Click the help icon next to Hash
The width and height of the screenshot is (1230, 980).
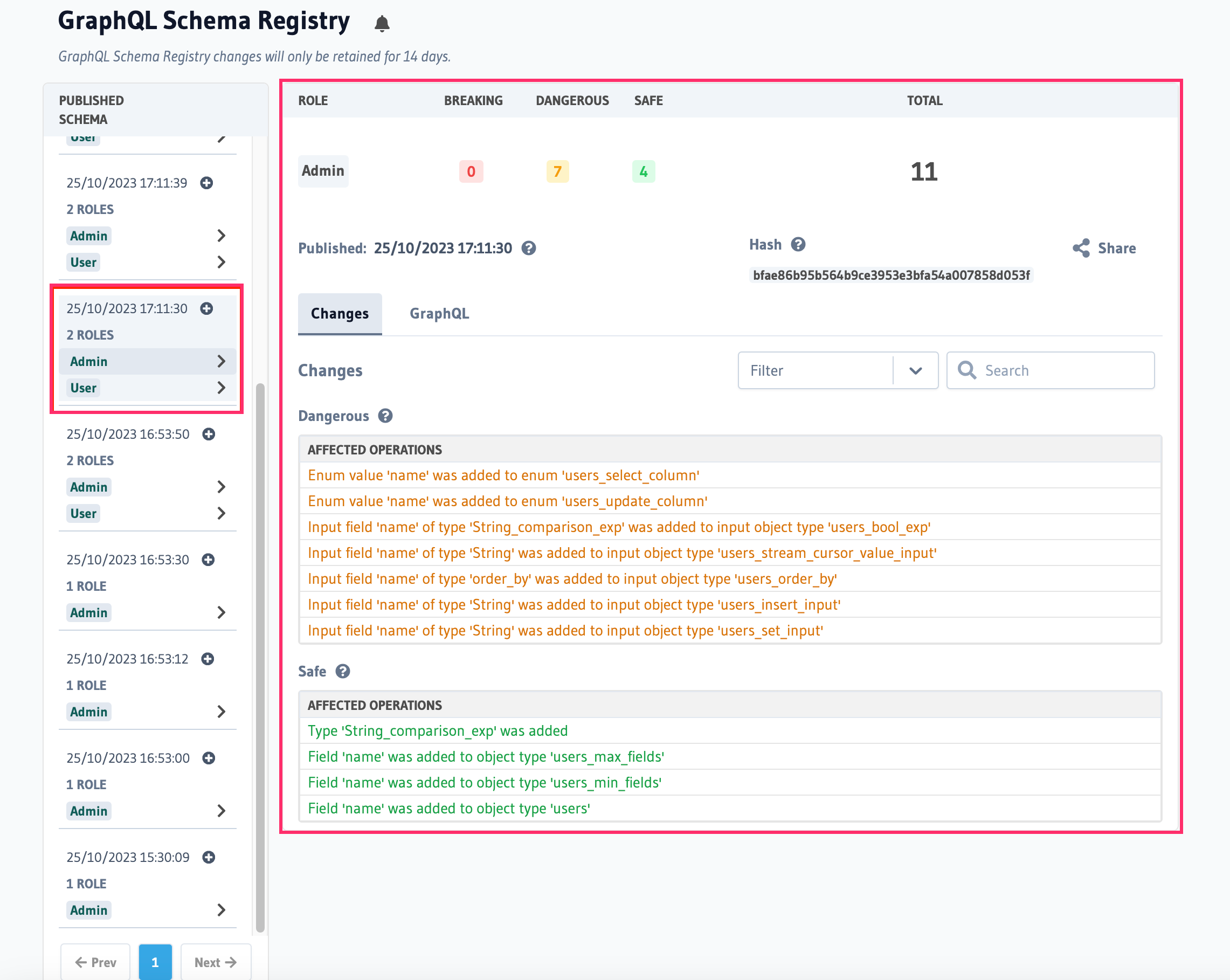click(x=798, y=244)
